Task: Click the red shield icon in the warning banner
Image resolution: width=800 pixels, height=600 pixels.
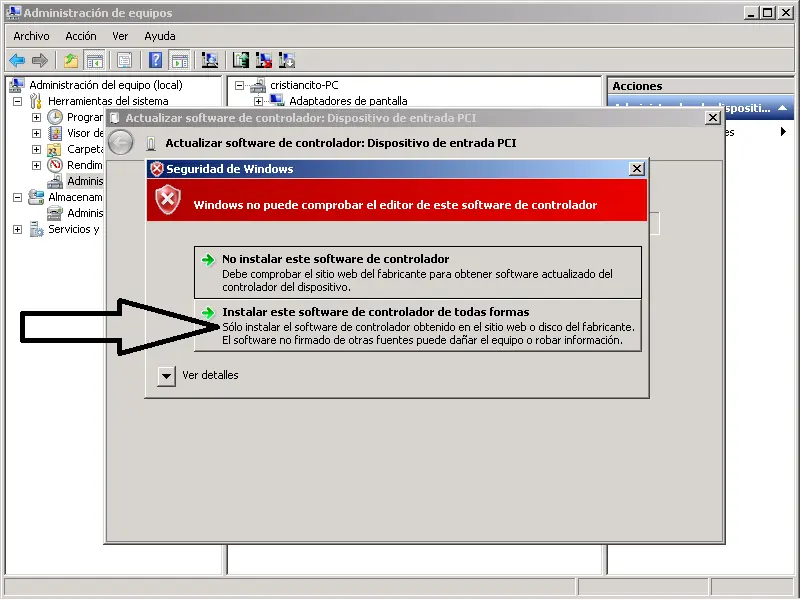Action: coord(168,199)
